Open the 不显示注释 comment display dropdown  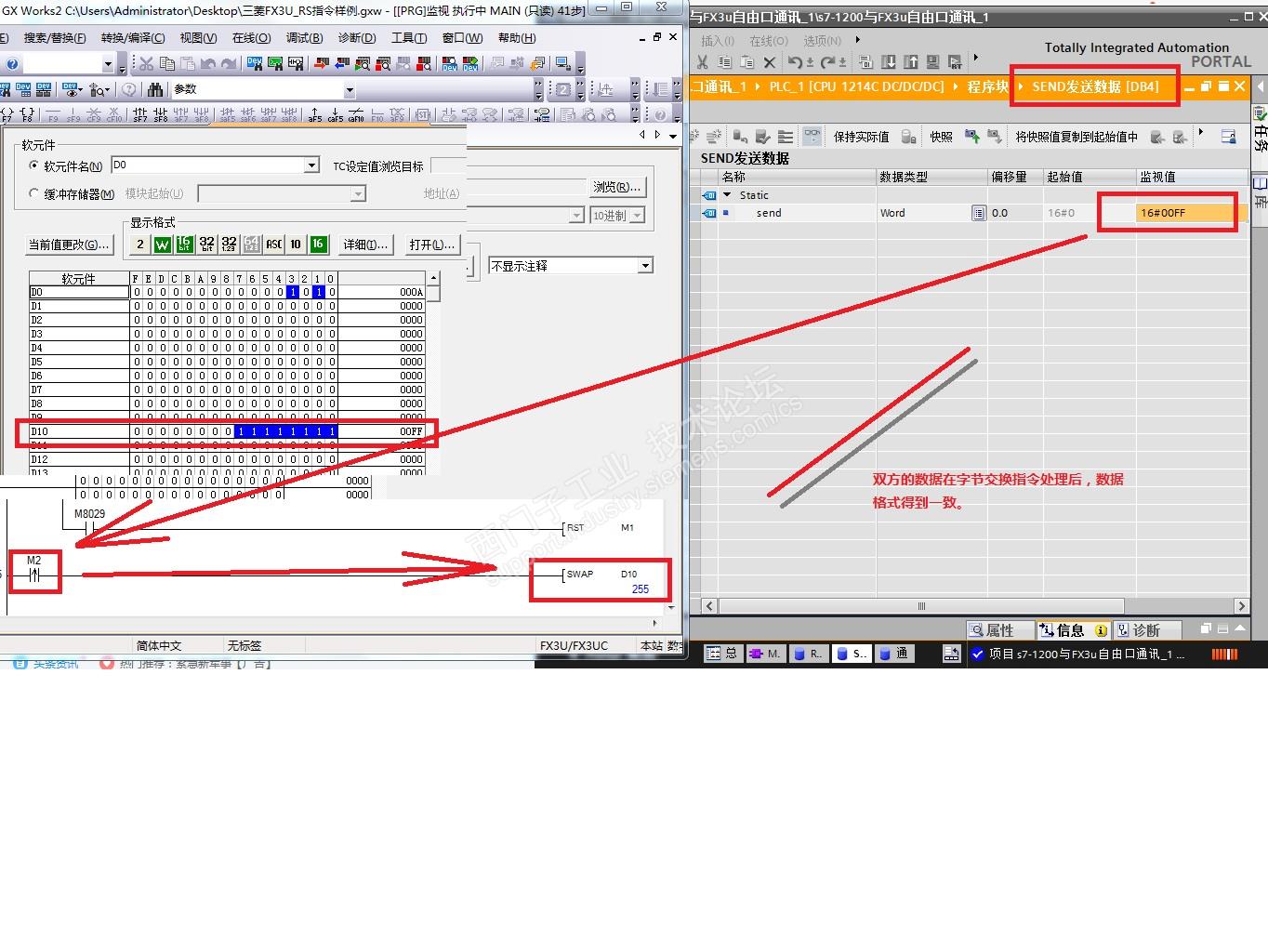pyautogui.click(x=645, y=266)
